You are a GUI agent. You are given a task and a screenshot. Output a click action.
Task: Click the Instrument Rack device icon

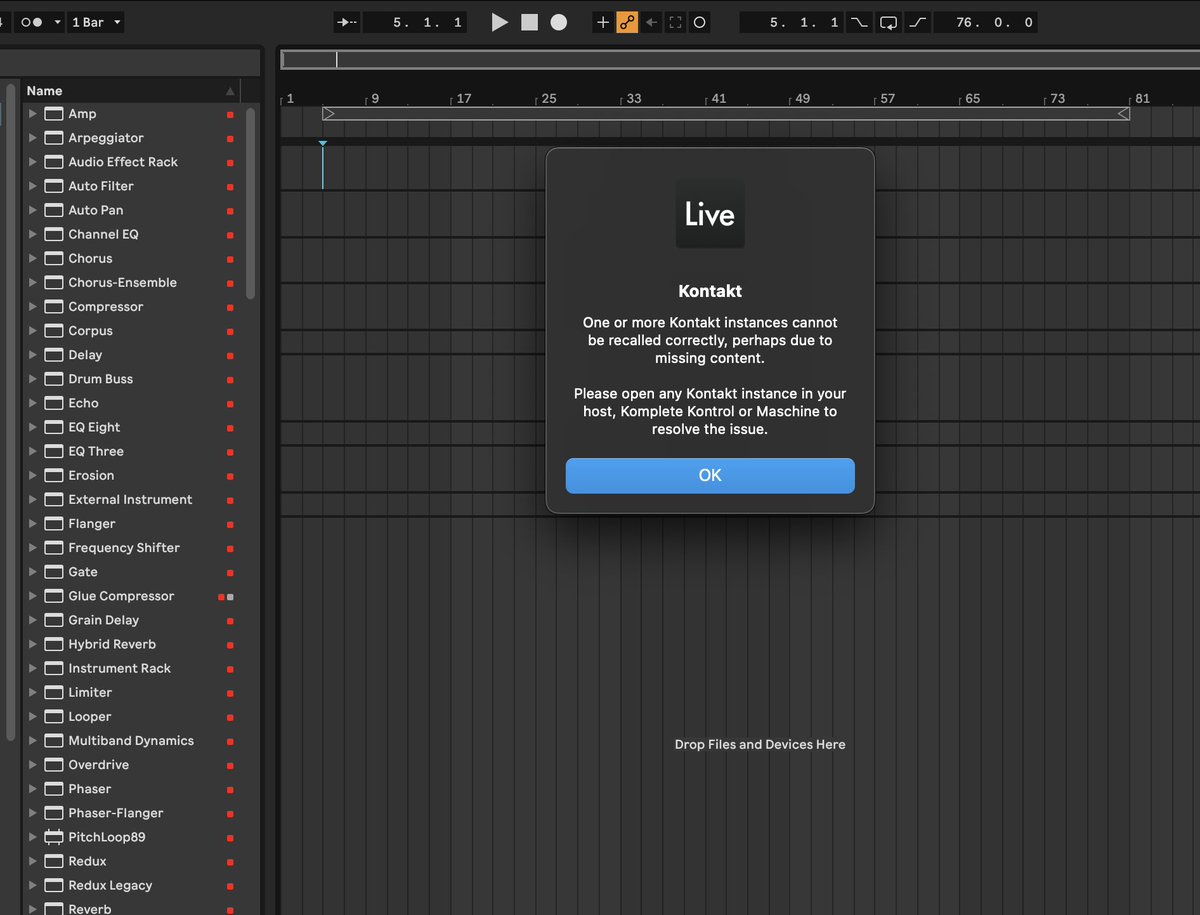(54, 668)
